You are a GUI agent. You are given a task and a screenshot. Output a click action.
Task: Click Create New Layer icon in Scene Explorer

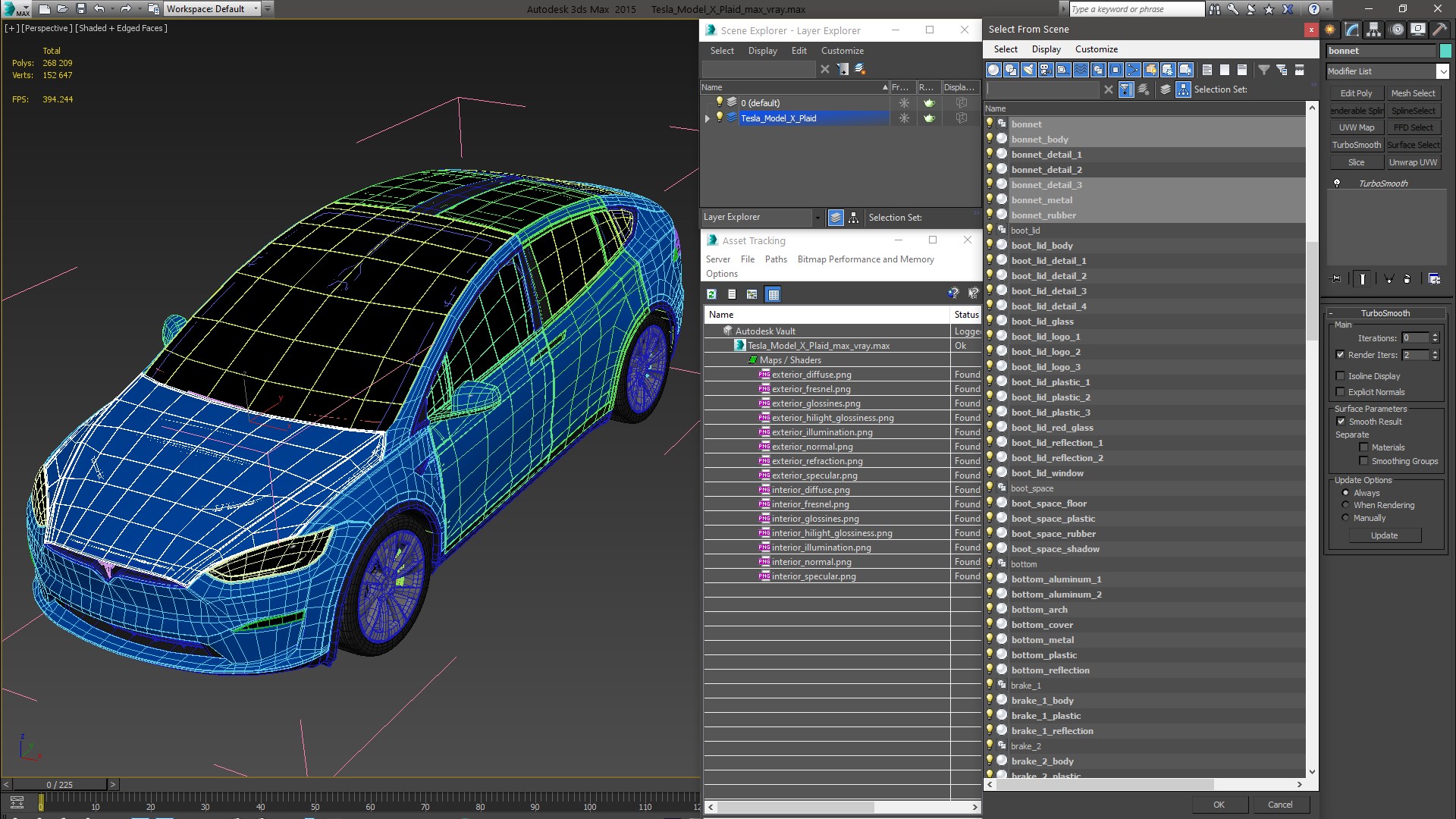[860, 69]
